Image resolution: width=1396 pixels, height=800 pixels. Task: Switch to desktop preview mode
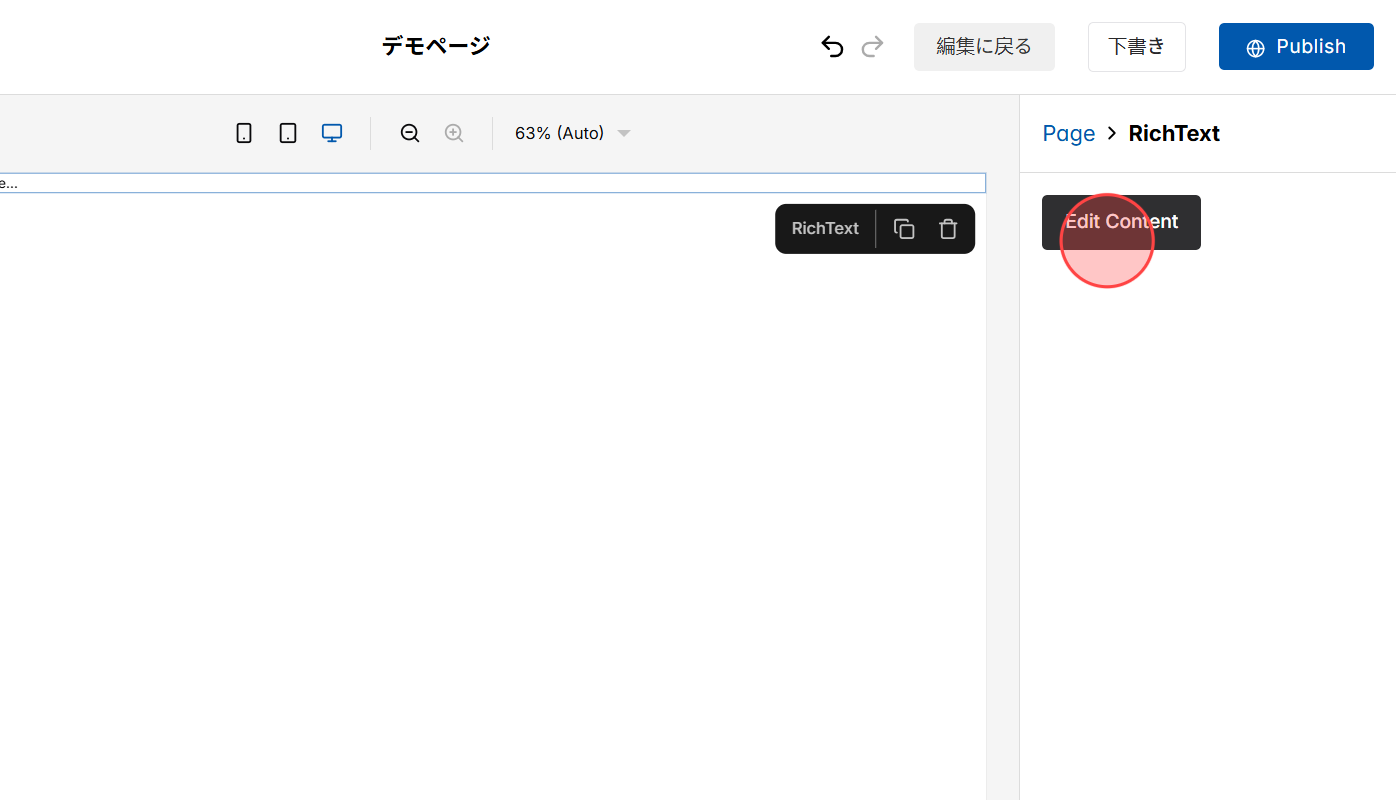(331, 132)
